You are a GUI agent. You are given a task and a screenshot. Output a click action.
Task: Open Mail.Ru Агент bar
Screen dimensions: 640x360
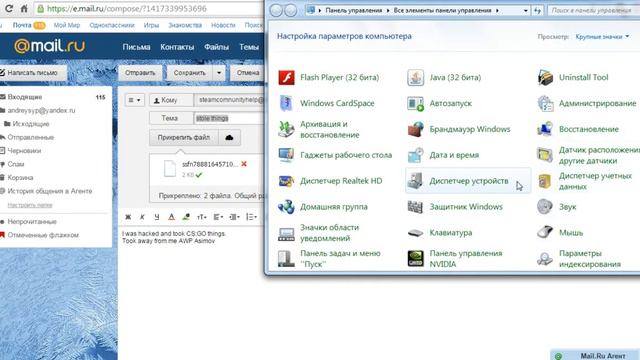coord(595,356)
